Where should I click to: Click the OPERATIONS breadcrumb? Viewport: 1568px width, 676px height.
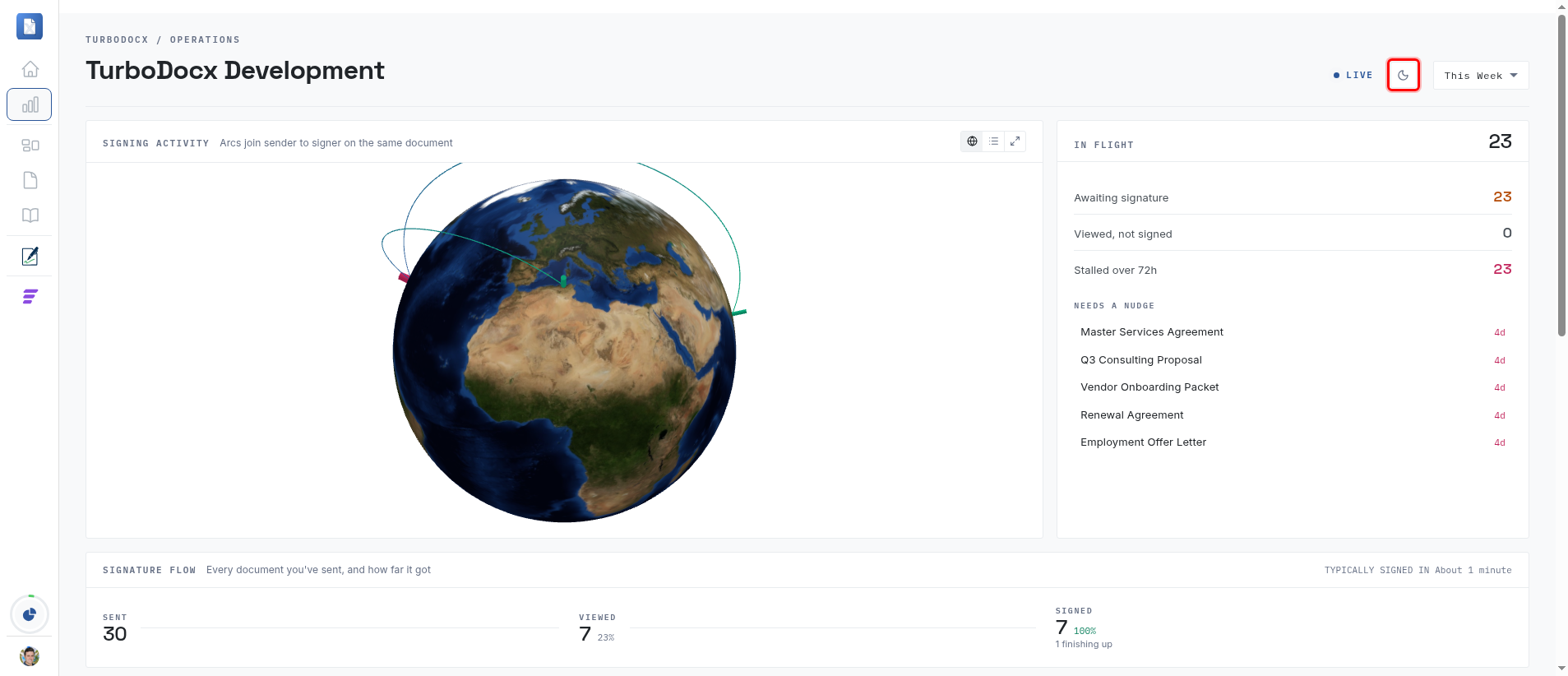pos(205,39)
